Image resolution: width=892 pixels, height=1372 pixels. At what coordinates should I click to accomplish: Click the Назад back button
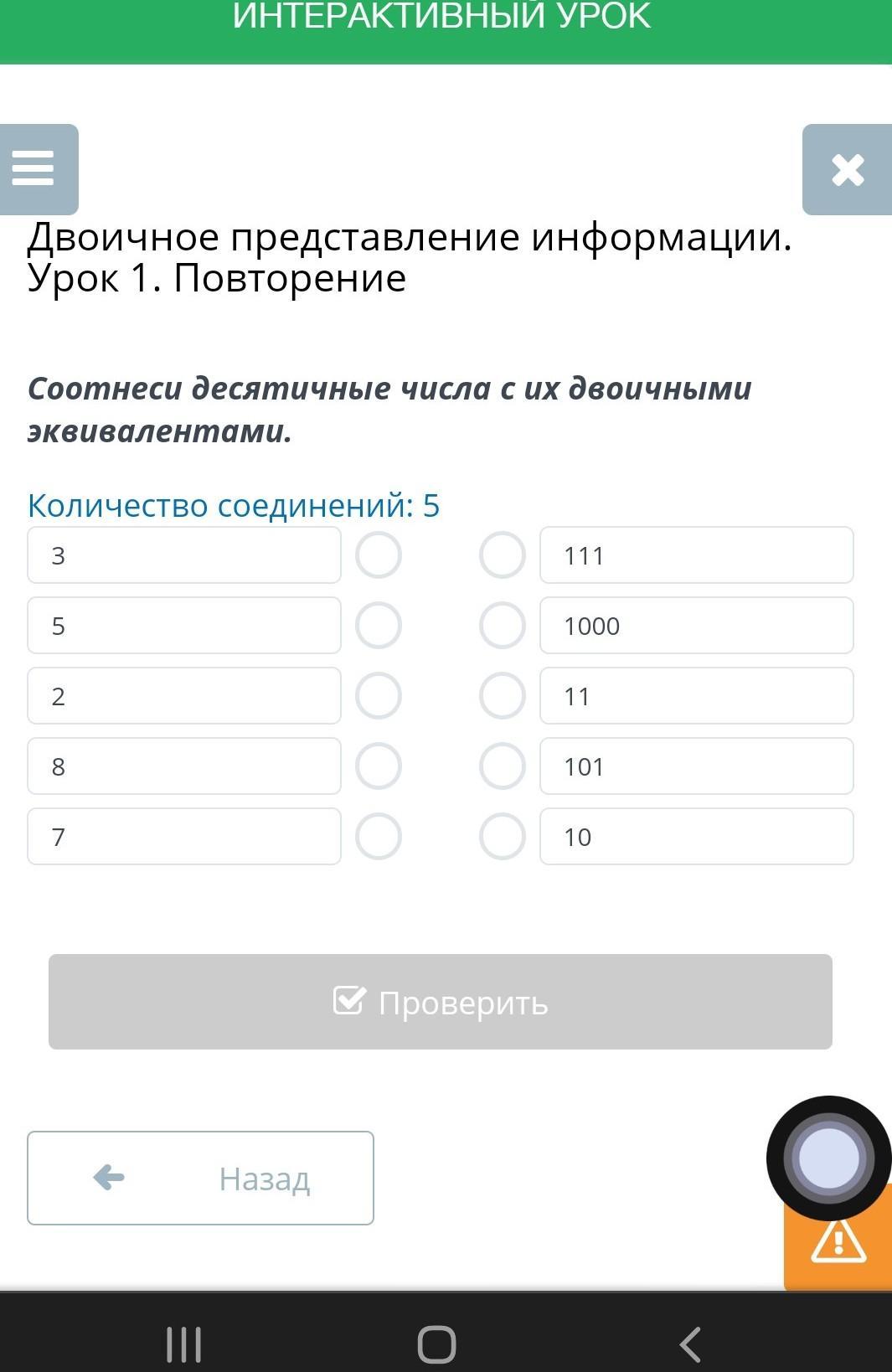coord(200,1179)
